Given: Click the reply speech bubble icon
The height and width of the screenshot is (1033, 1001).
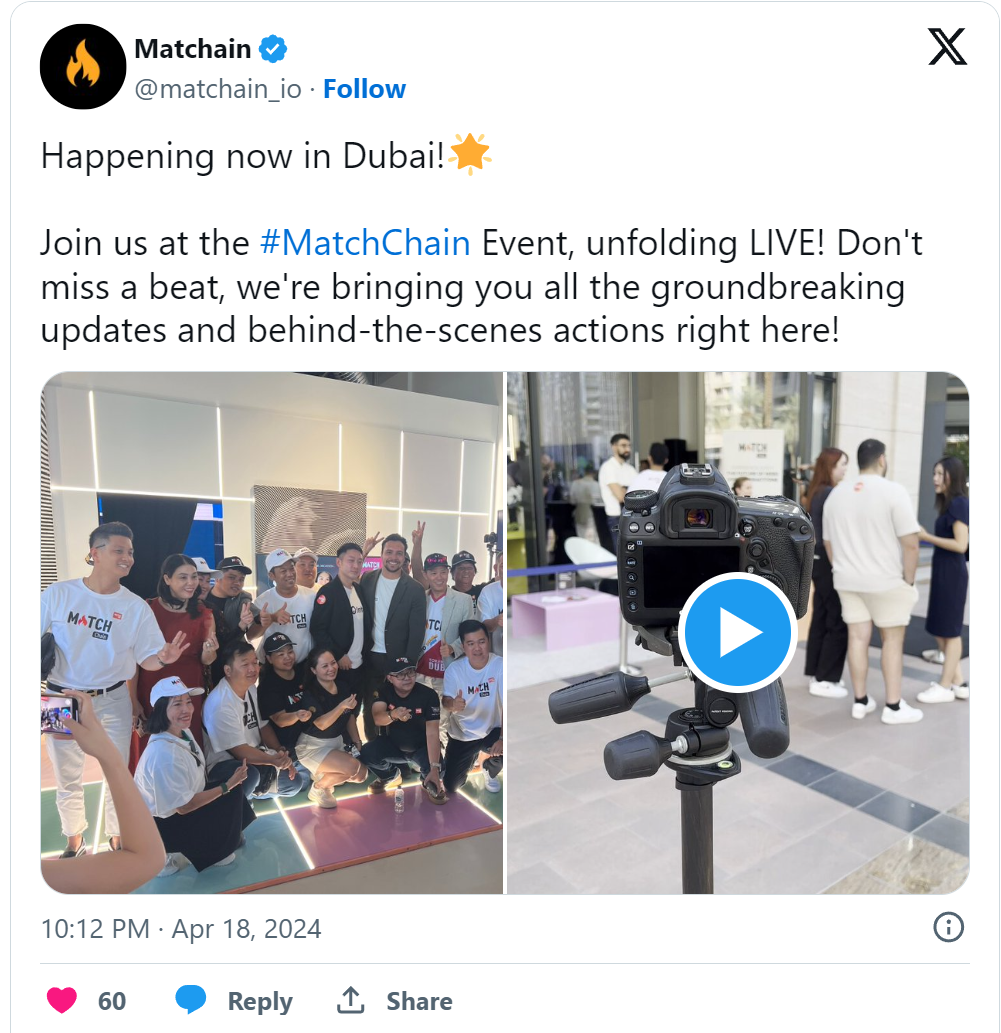Looking at the screenshot, I should (x=190, y=1000).
